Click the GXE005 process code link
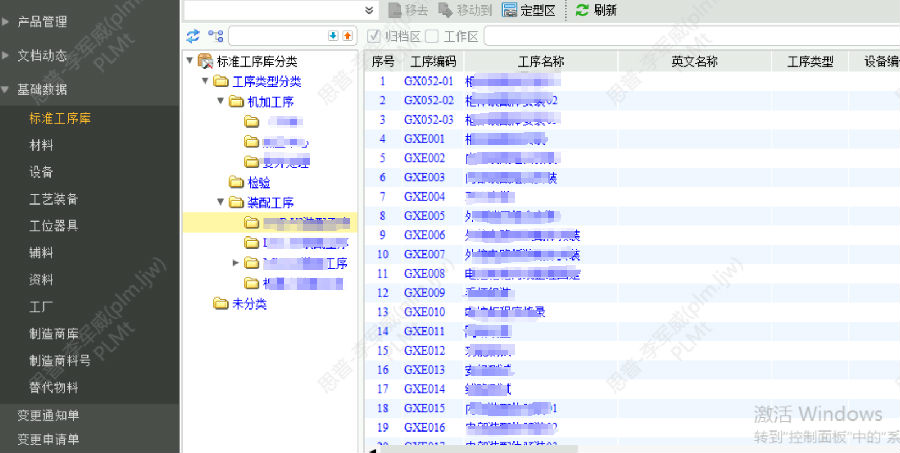This screenshot has height=453, width=900. [x=424, y=215]
